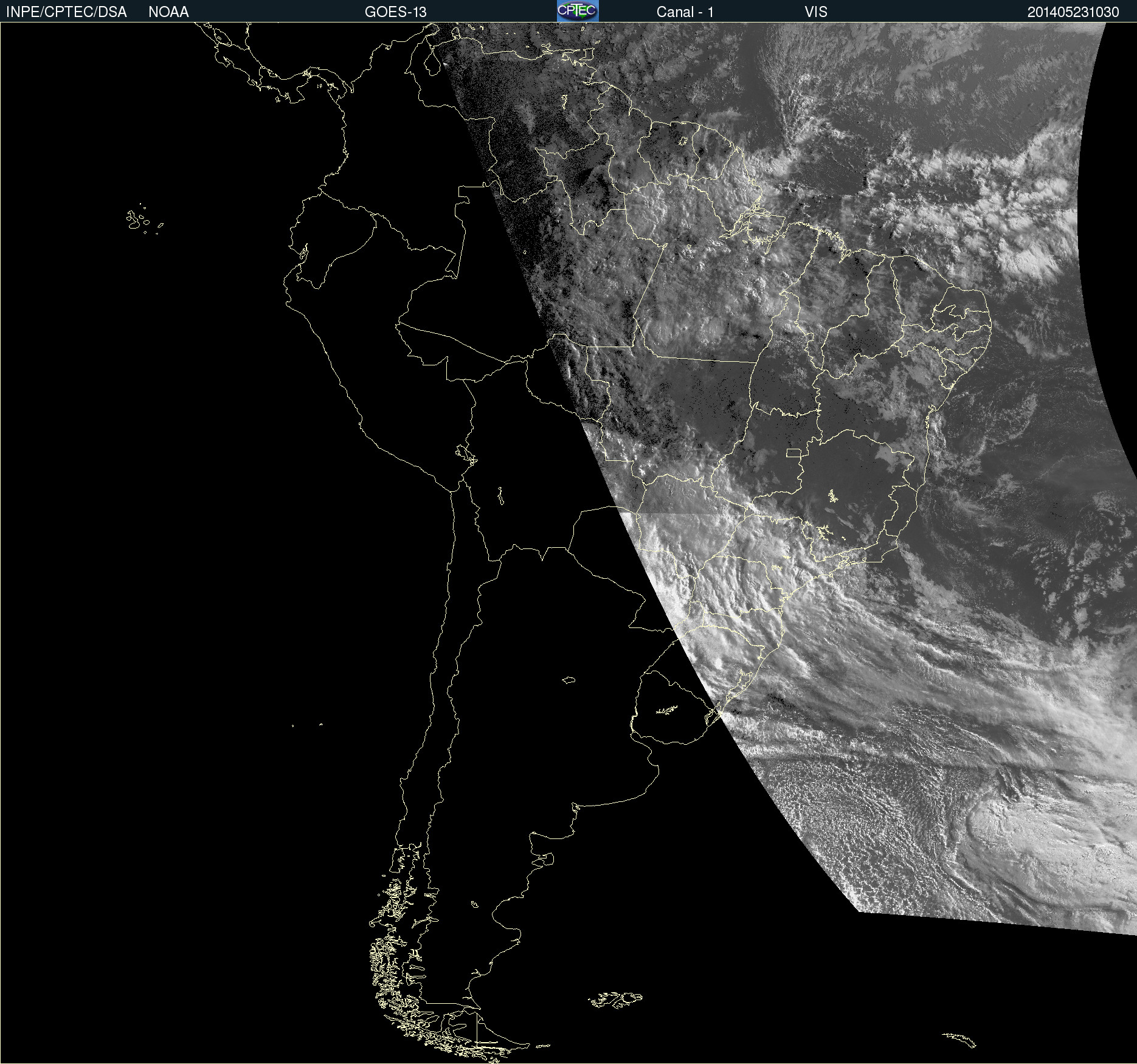
Task: Select the INPE/CPTEC/DSA header text
Action: pyautogui.click(x=66, y=12)
